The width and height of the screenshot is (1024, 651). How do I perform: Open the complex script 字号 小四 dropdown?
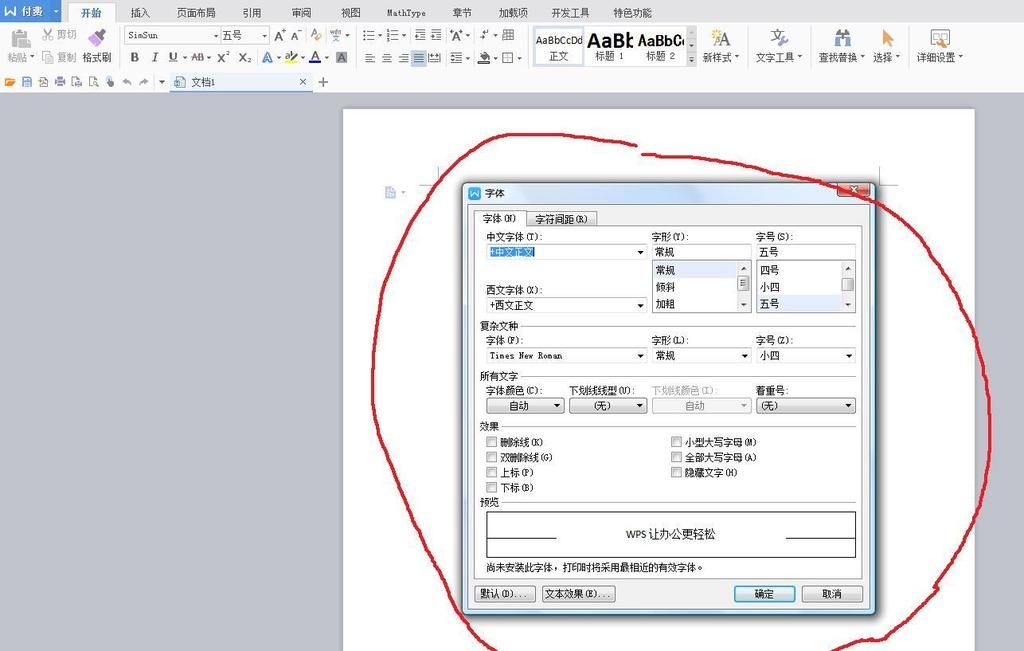[x=849, y=356]
